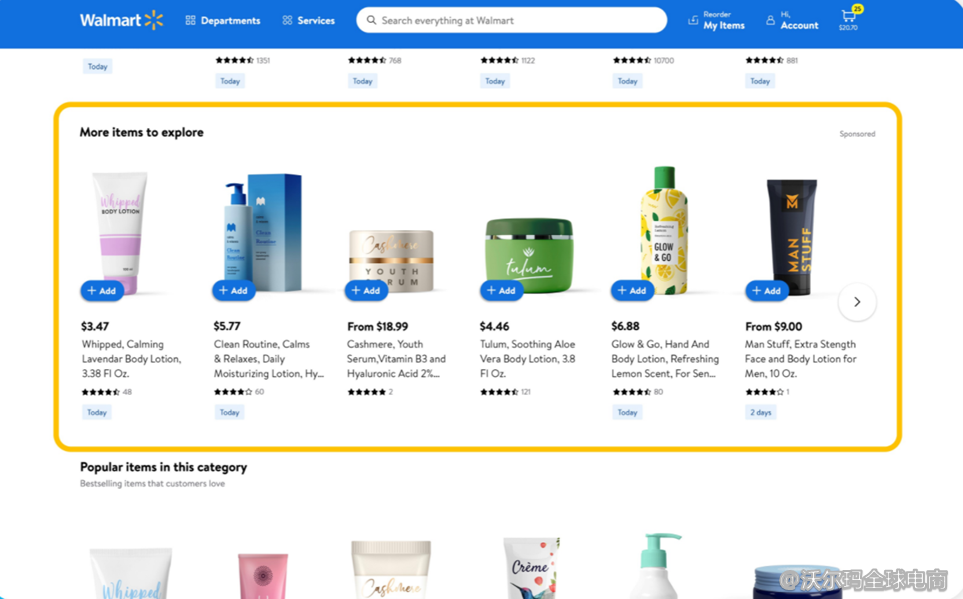Image resolution: width=963 pixels, height=599 pixels.
Task: Open the Services menu
Action: (x=309, y=20)
